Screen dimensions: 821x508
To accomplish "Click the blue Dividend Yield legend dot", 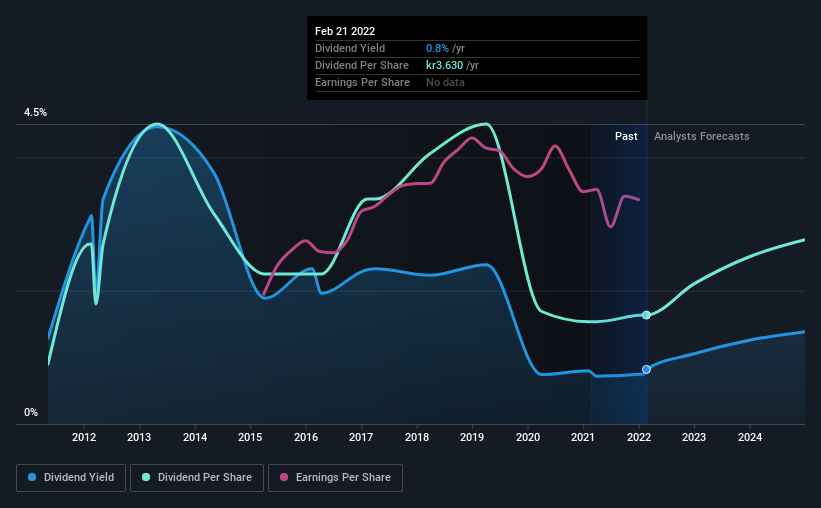I will pos(32,477).
